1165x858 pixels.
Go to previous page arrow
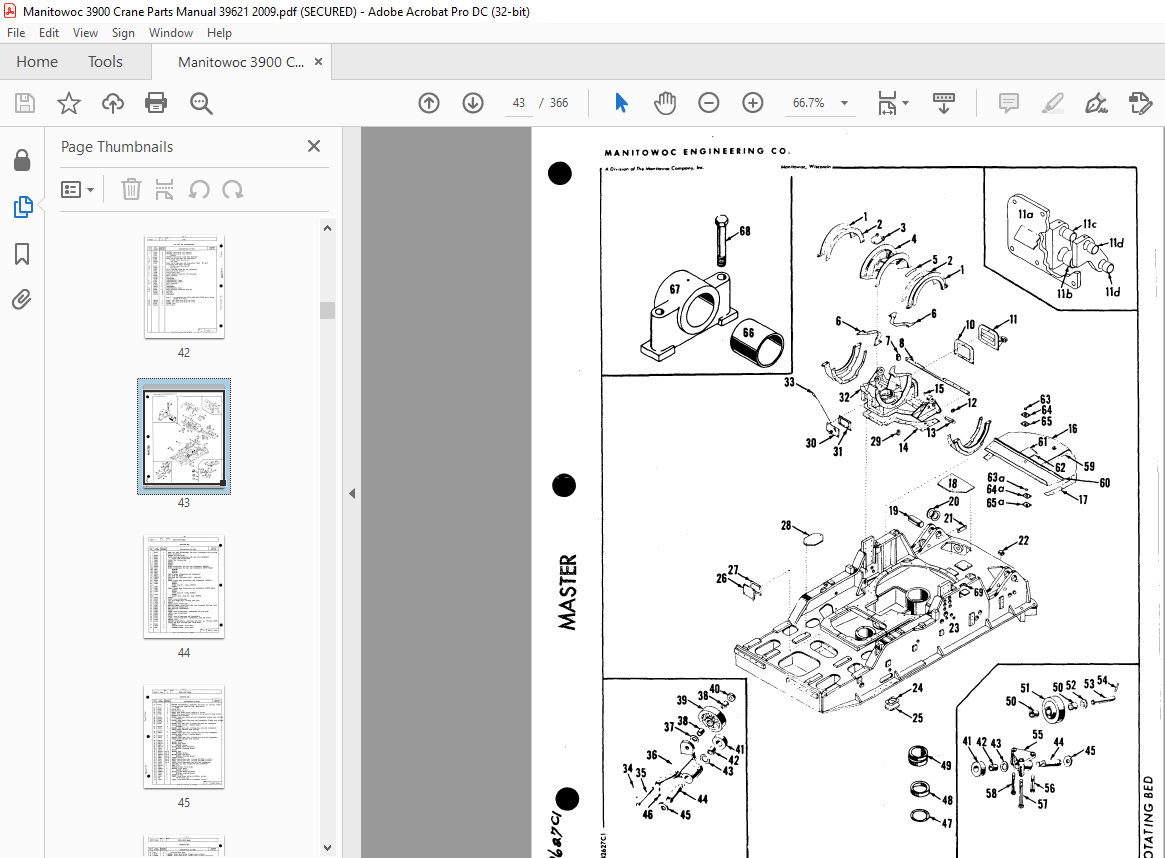(429, 103)
